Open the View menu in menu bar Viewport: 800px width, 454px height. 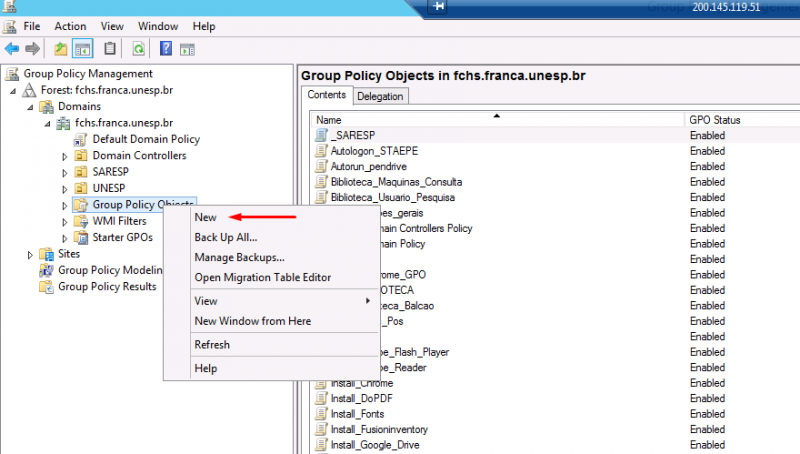(112, 26)
